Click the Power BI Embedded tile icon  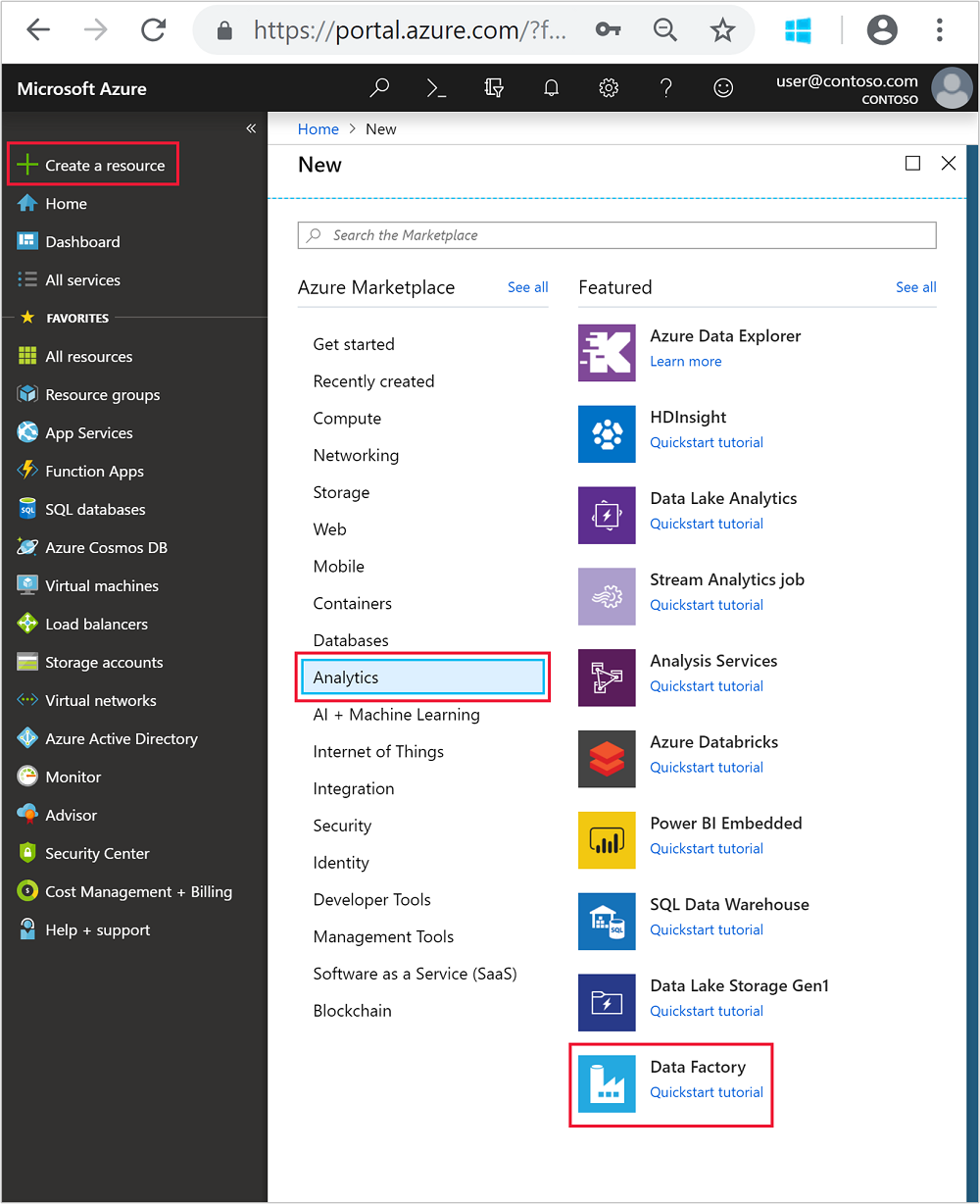point(607,840)
